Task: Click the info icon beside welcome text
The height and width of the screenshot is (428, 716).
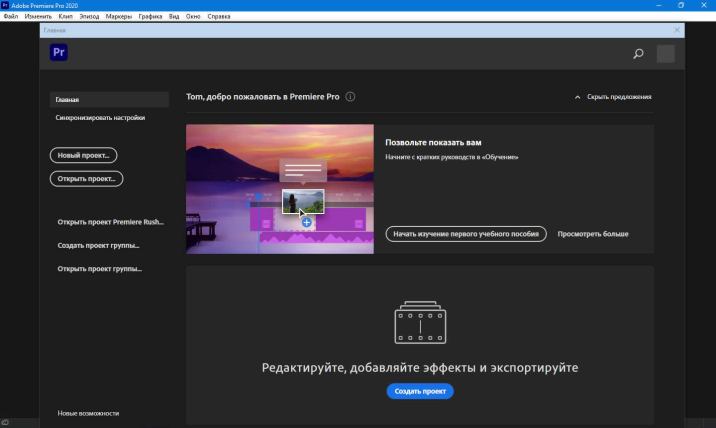Action: (350, 97)
